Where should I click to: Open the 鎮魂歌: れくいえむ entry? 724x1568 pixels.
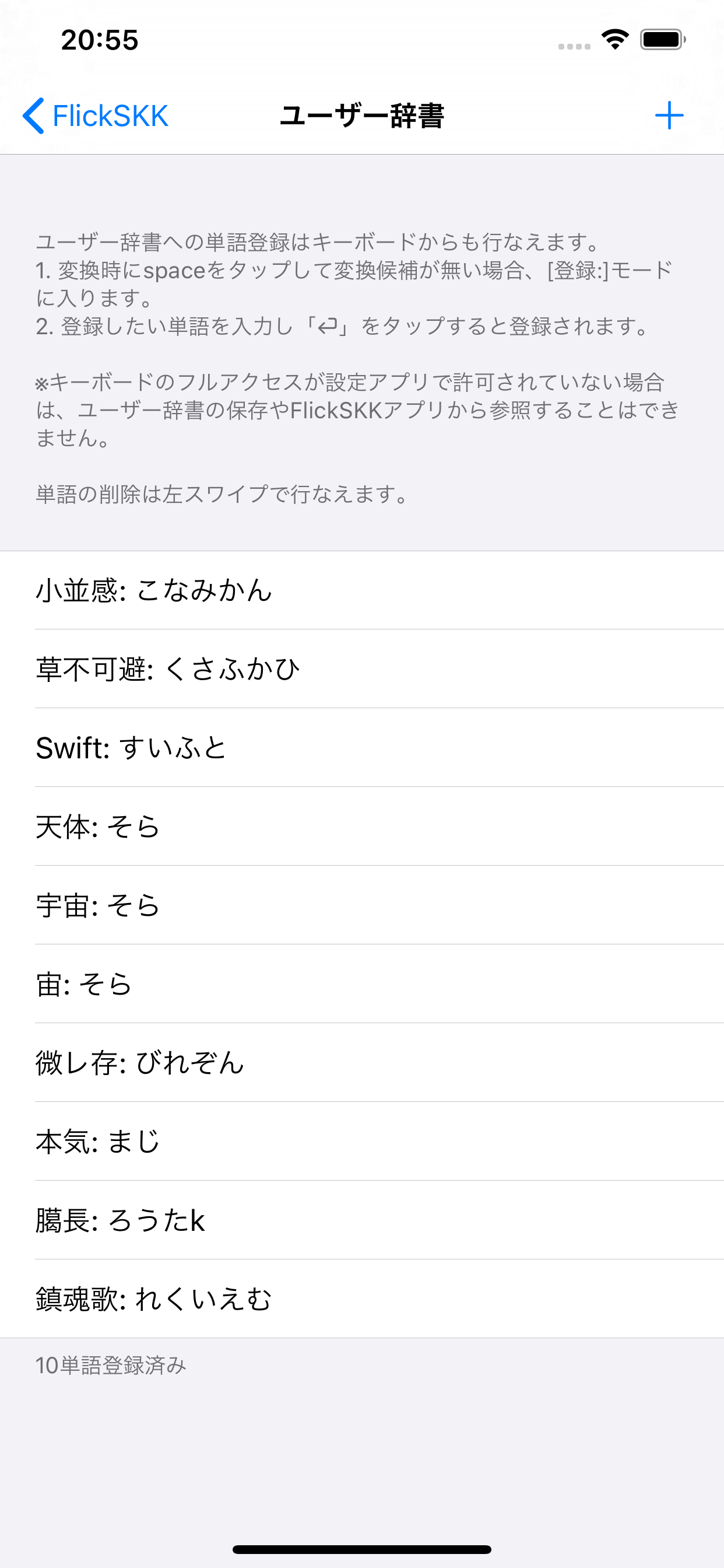(362, 1299)
